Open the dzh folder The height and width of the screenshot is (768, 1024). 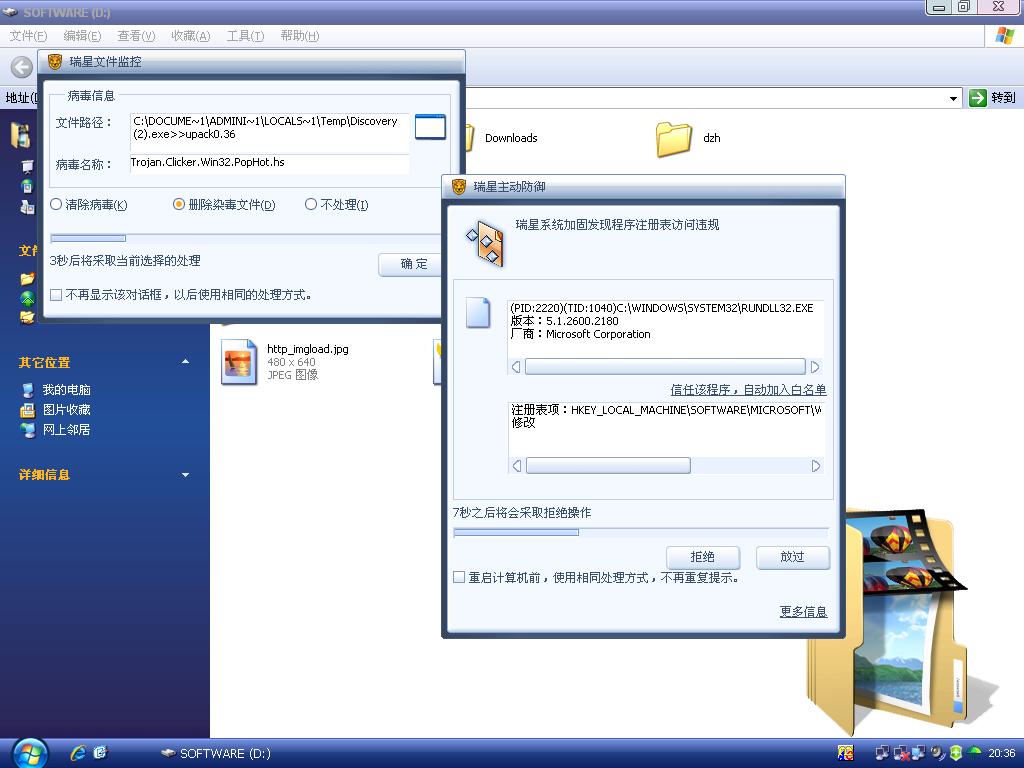[673, 139]
